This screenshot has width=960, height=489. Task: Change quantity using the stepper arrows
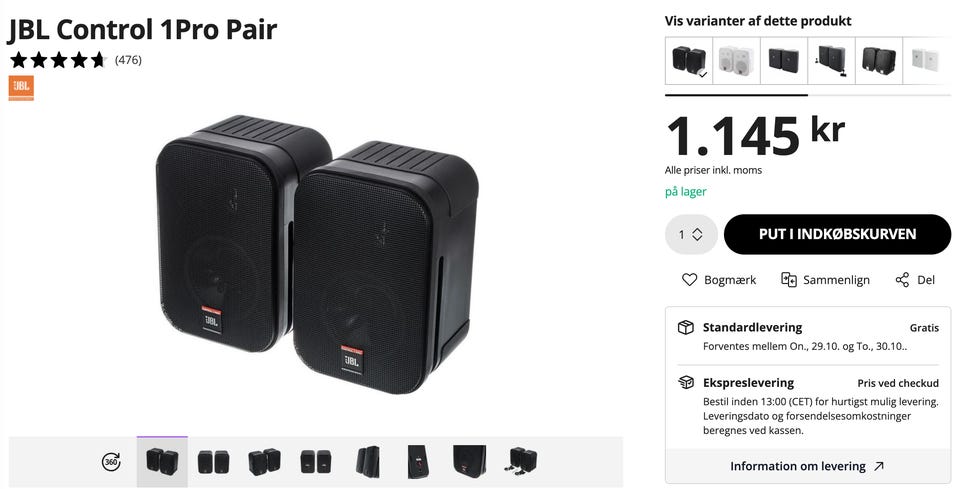pyautogui.click(x=697, y=234)
